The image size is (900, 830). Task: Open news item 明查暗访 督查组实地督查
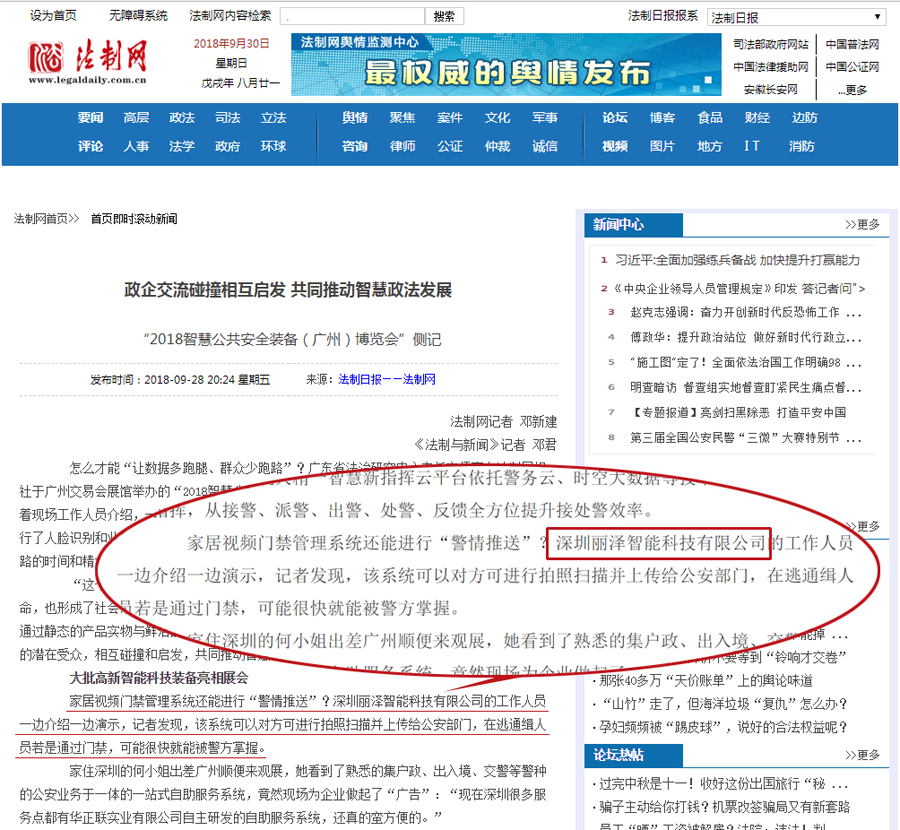pyautogui.click(x=746, y=387)
